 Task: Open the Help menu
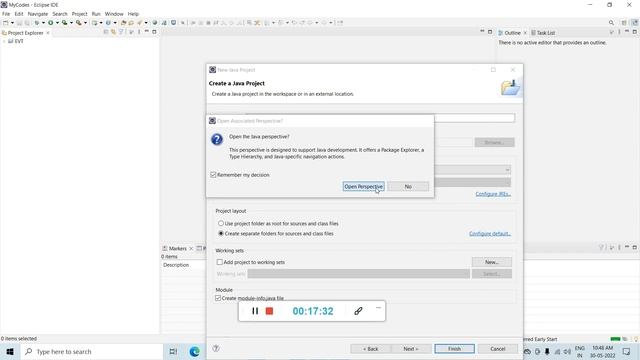pos(133,14)
